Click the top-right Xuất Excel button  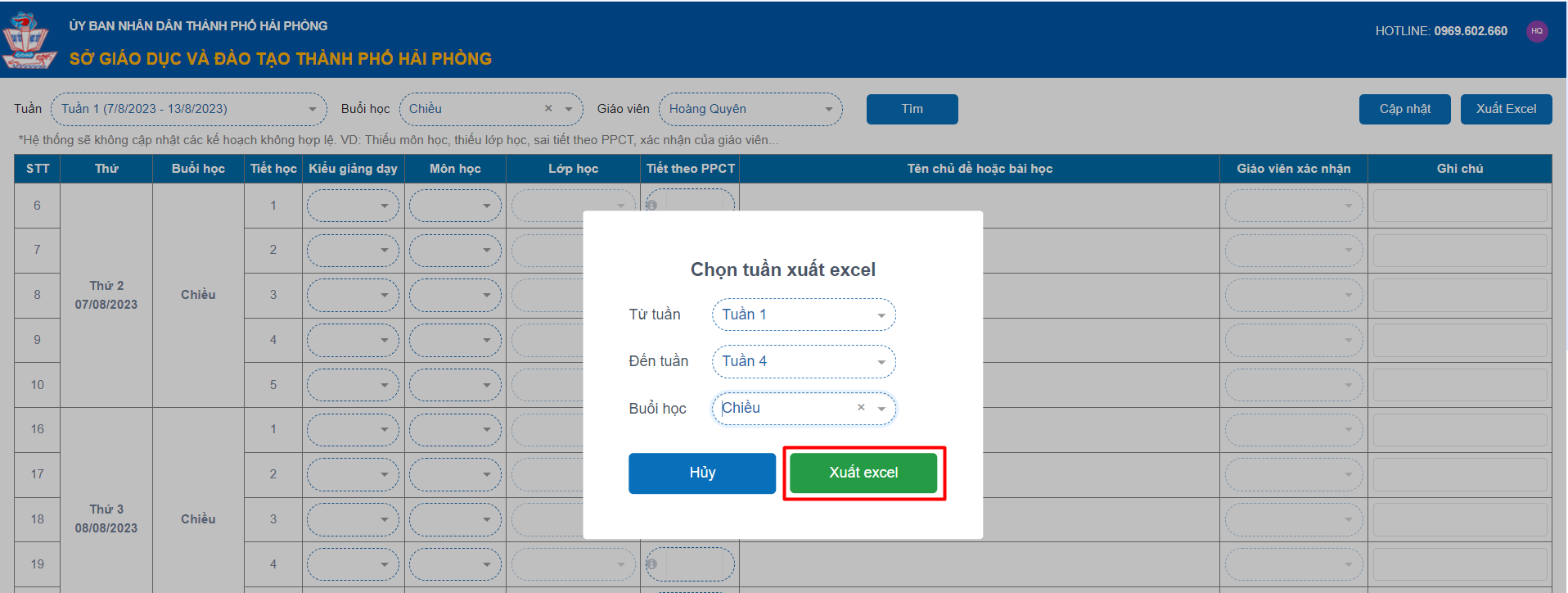coord(1506,109)
